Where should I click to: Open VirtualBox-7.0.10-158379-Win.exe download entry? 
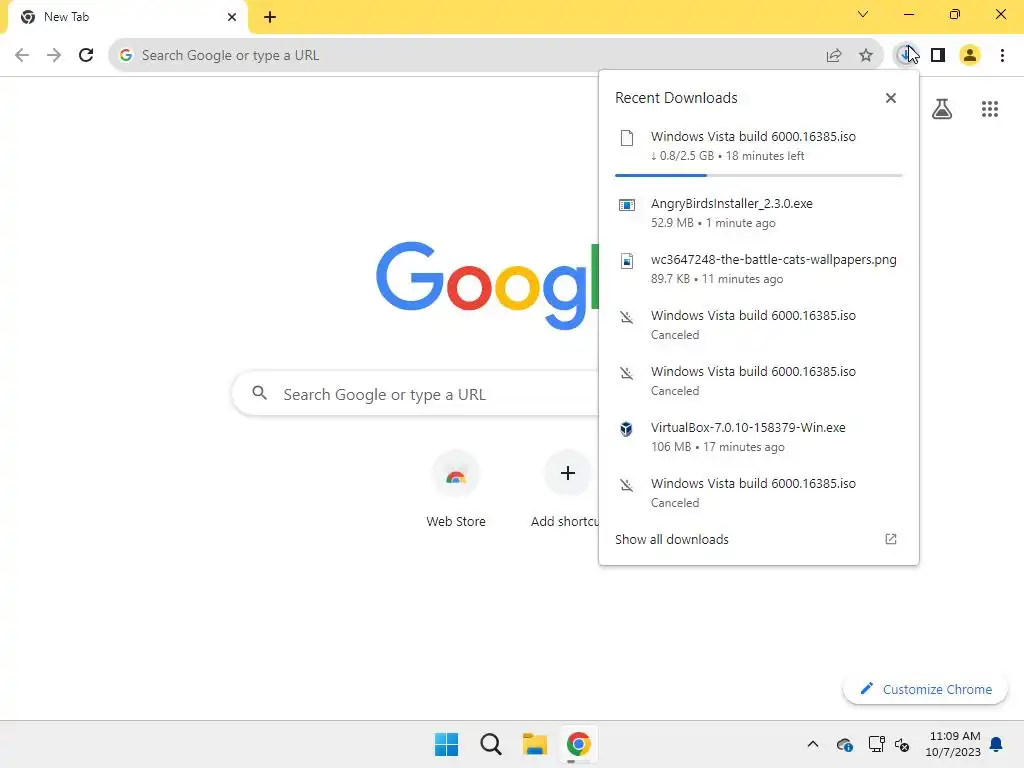coord(759,437)
